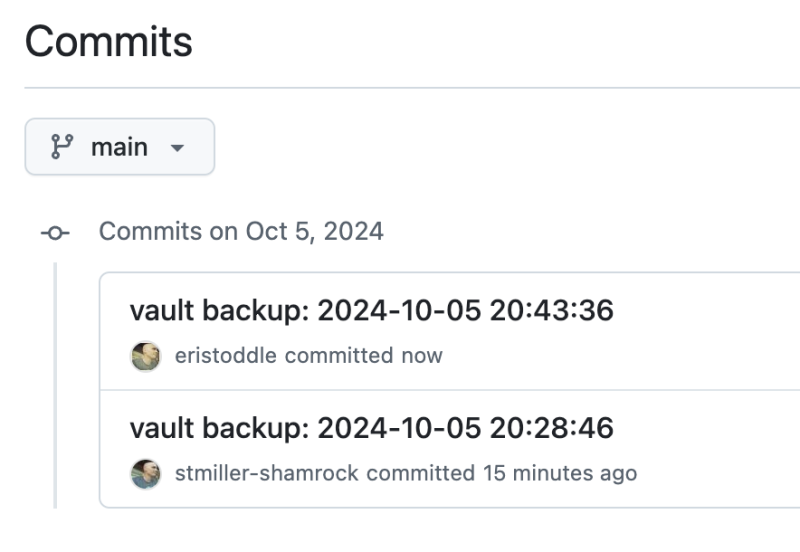The image size is (800, 552).
Task: Click the Commits page heading
Action: 108,42
